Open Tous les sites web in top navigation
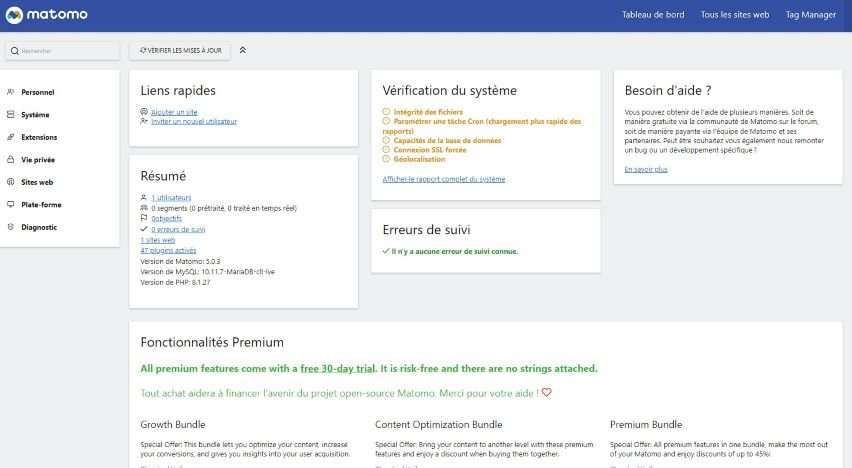 pyautogui.click(x=735, y=15)
